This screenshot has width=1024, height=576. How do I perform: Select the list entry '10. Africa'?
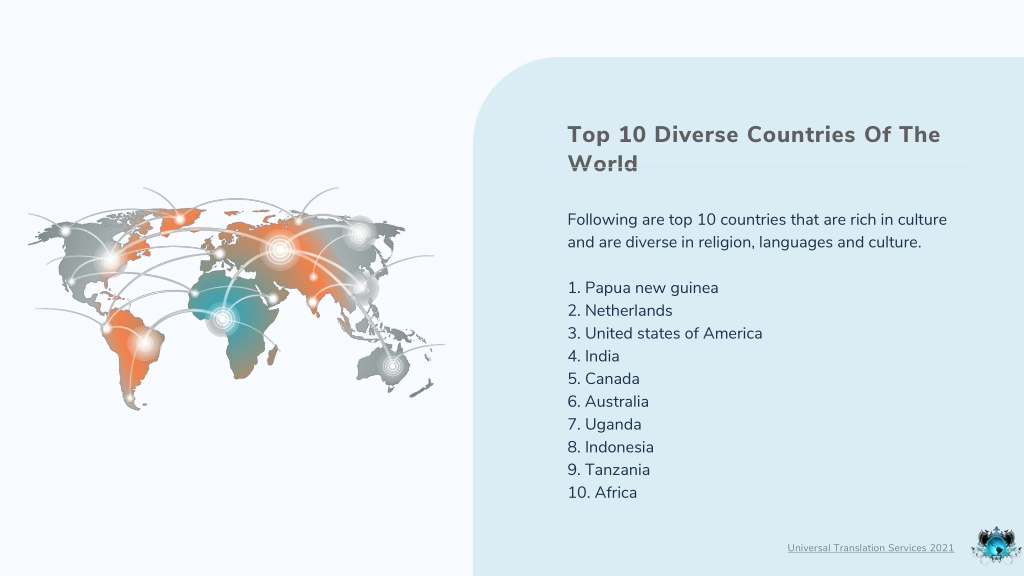[602, 493]
